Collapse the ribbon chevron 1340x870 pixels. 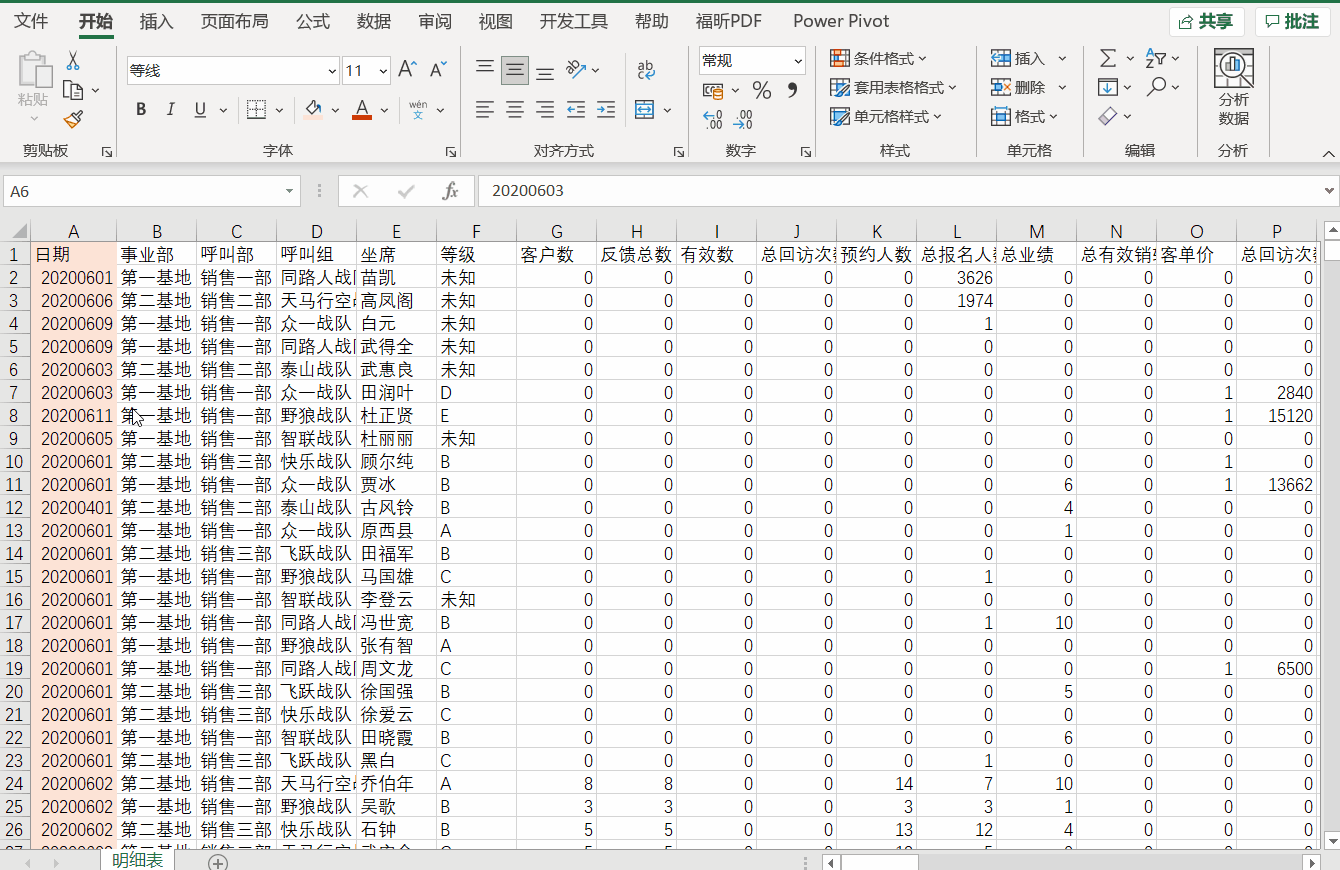pyautogui.click(x=1328, y=153)
